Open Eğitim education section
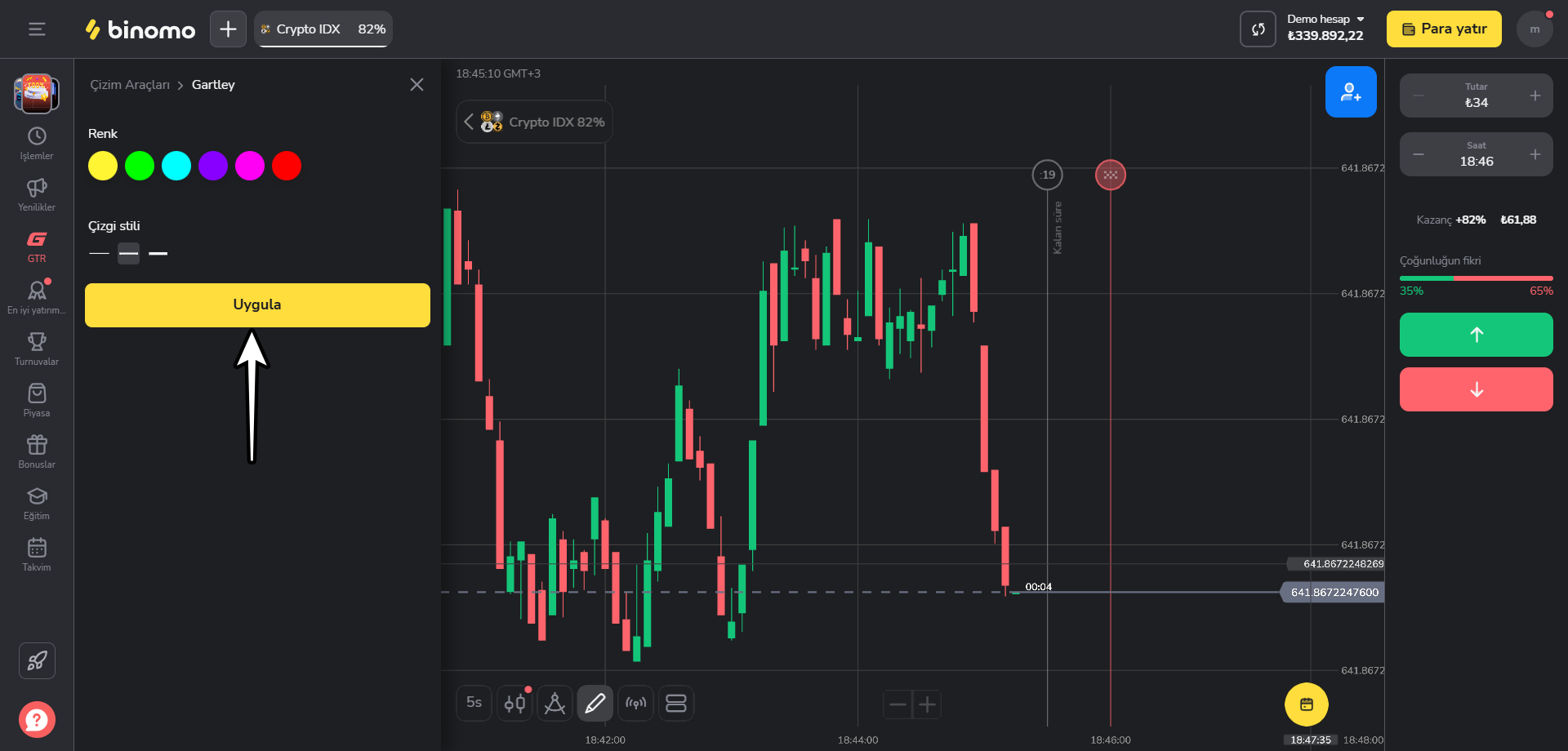Viewport: 1568px width, 751px height. coord(37,504)
